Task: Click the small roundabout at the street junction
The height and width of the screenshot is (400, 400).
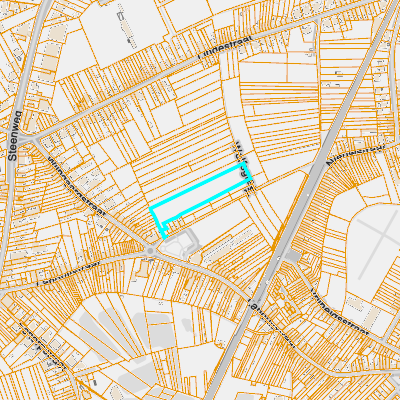Action: pos(150,251)
